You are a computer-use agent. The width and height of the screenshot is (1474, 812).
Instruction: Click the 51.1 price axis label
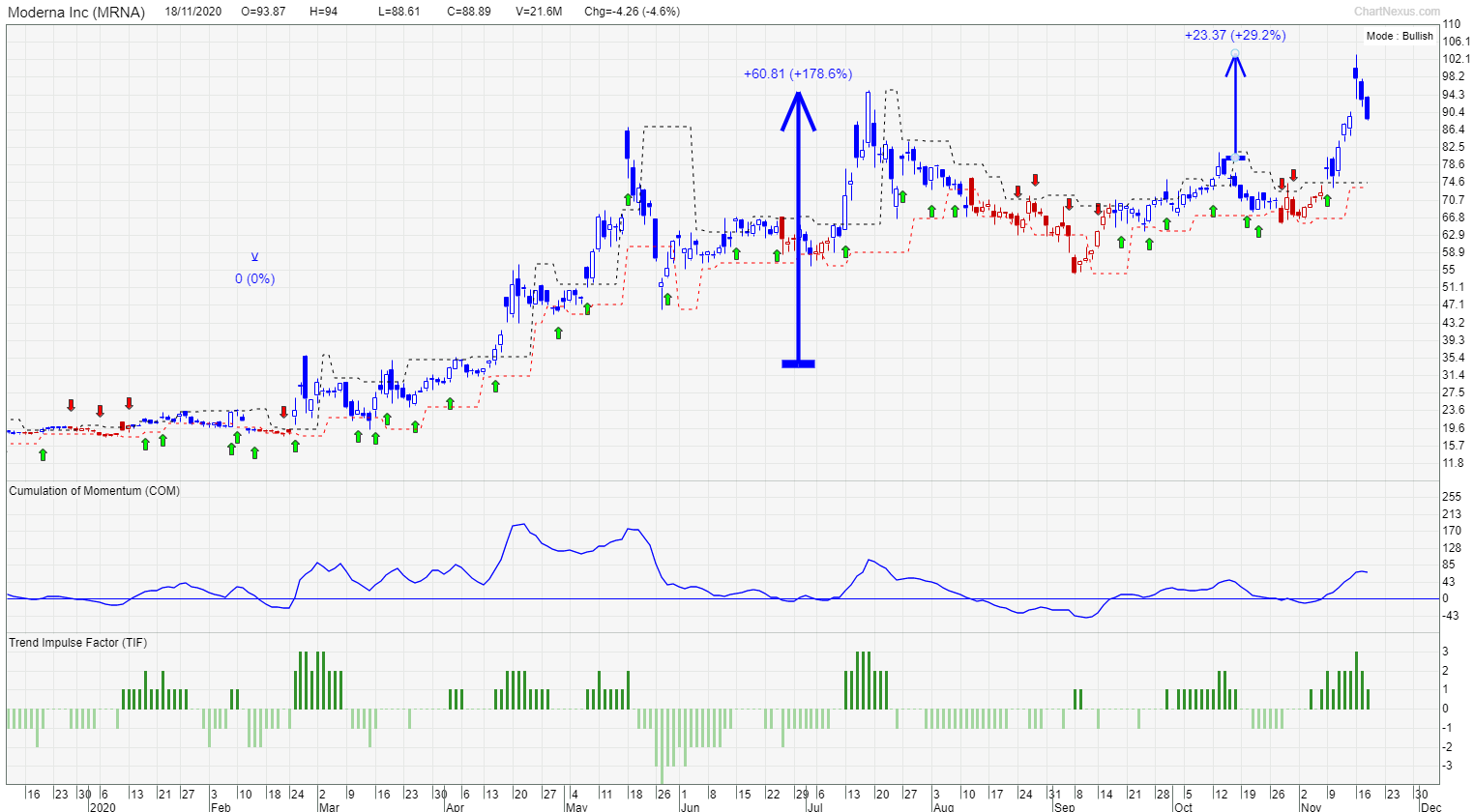[x=1454, y=287]
